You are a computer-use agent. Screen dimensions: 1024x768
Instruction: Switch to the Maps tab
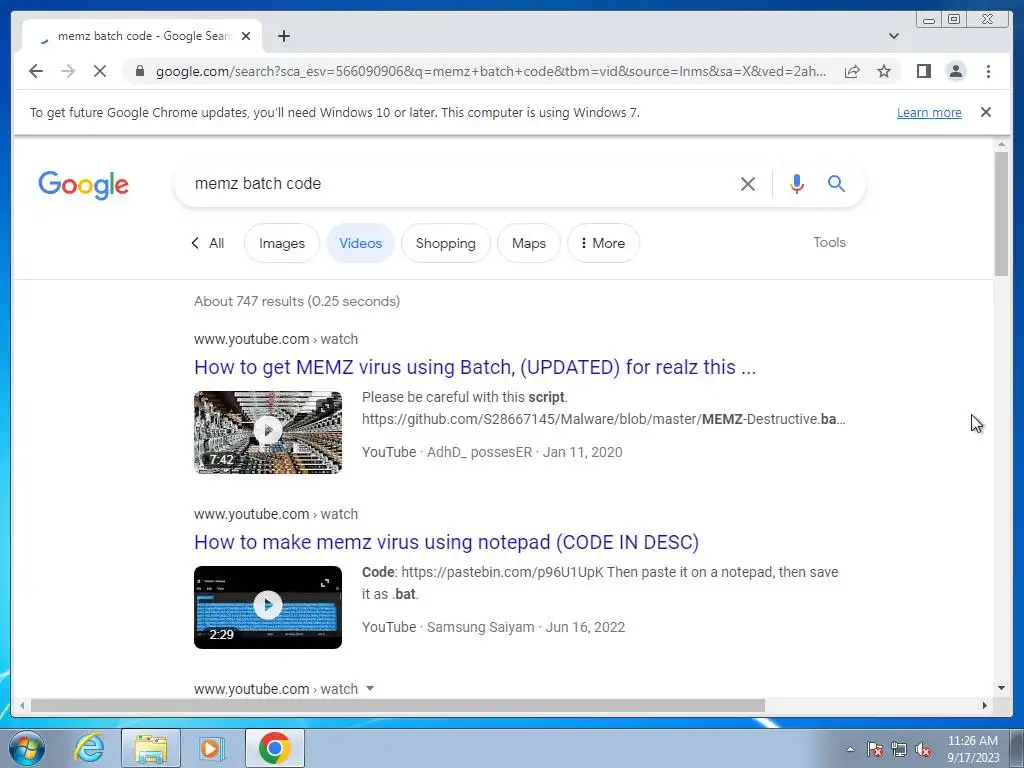pyautogui.click(x=529, y=243)
